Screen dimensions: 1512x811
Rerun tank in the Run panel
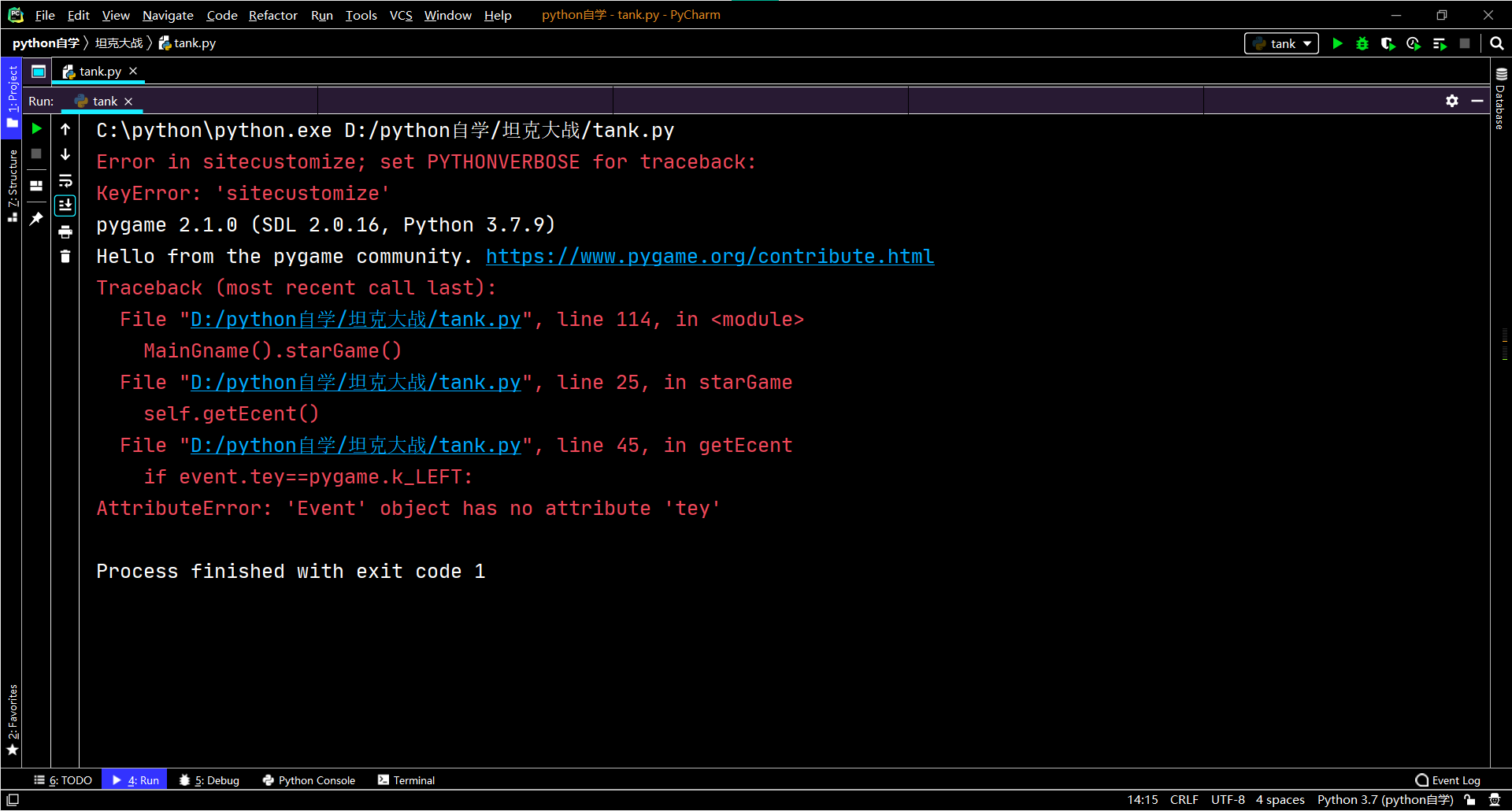[x=36, y=128]
